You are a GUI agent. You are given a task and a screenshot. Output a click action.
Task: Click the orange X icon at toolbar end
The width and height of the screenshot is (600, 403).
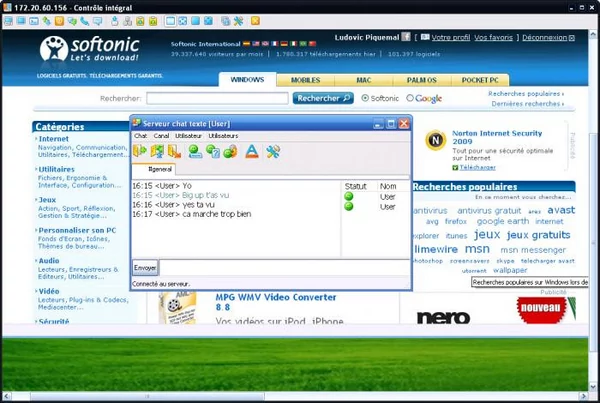point(255,21)
